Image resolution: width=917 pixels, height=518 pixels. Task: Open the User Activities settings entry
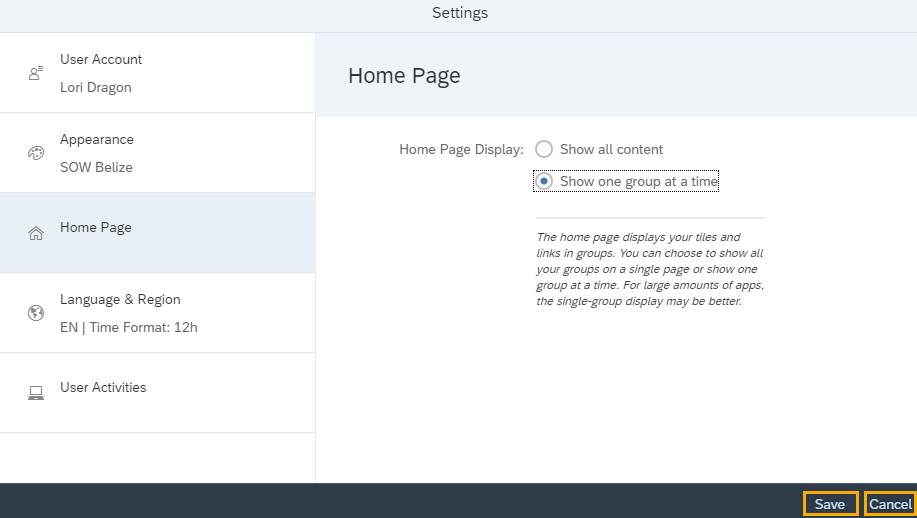click(157, 388)
